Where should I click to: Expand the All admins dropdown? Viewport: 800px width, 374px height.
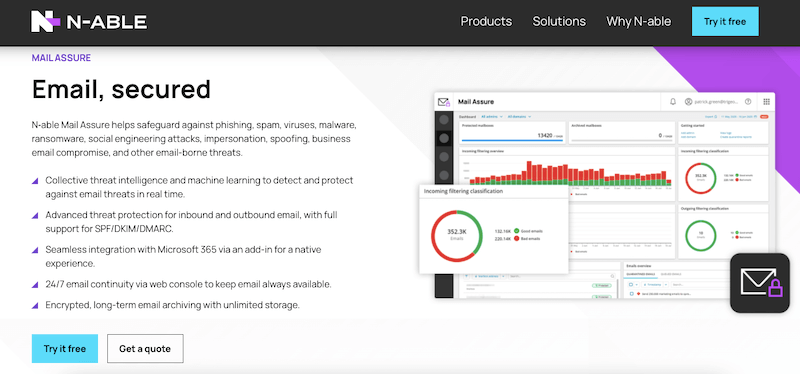point(492,116)
